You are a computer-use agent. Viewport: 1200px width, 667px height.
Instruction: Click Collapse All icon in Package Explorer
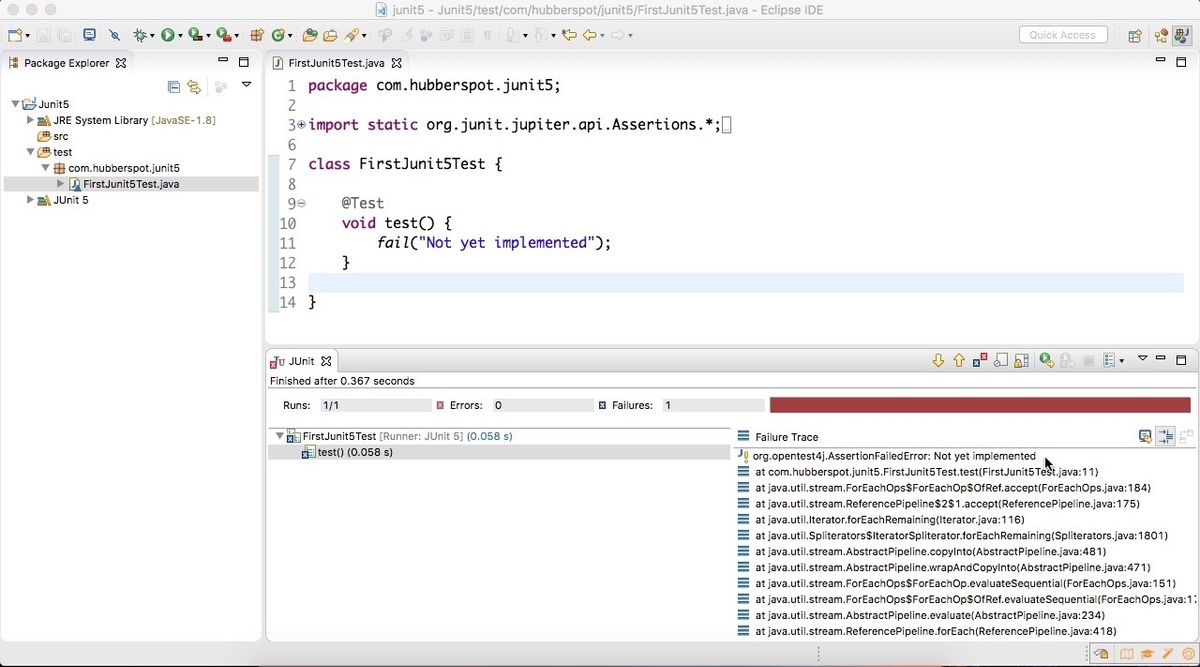pyautogui.click(x=174, y=87)
